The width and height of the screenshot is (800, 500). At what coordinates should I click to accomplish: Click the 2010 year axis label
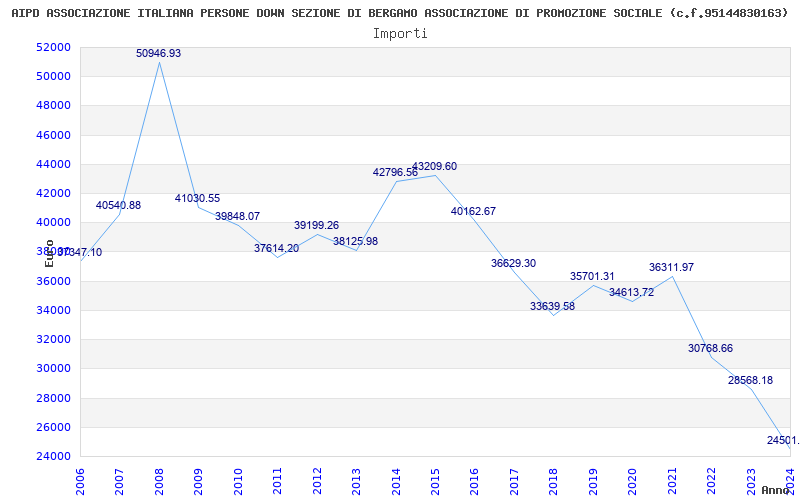coord(238,480)
